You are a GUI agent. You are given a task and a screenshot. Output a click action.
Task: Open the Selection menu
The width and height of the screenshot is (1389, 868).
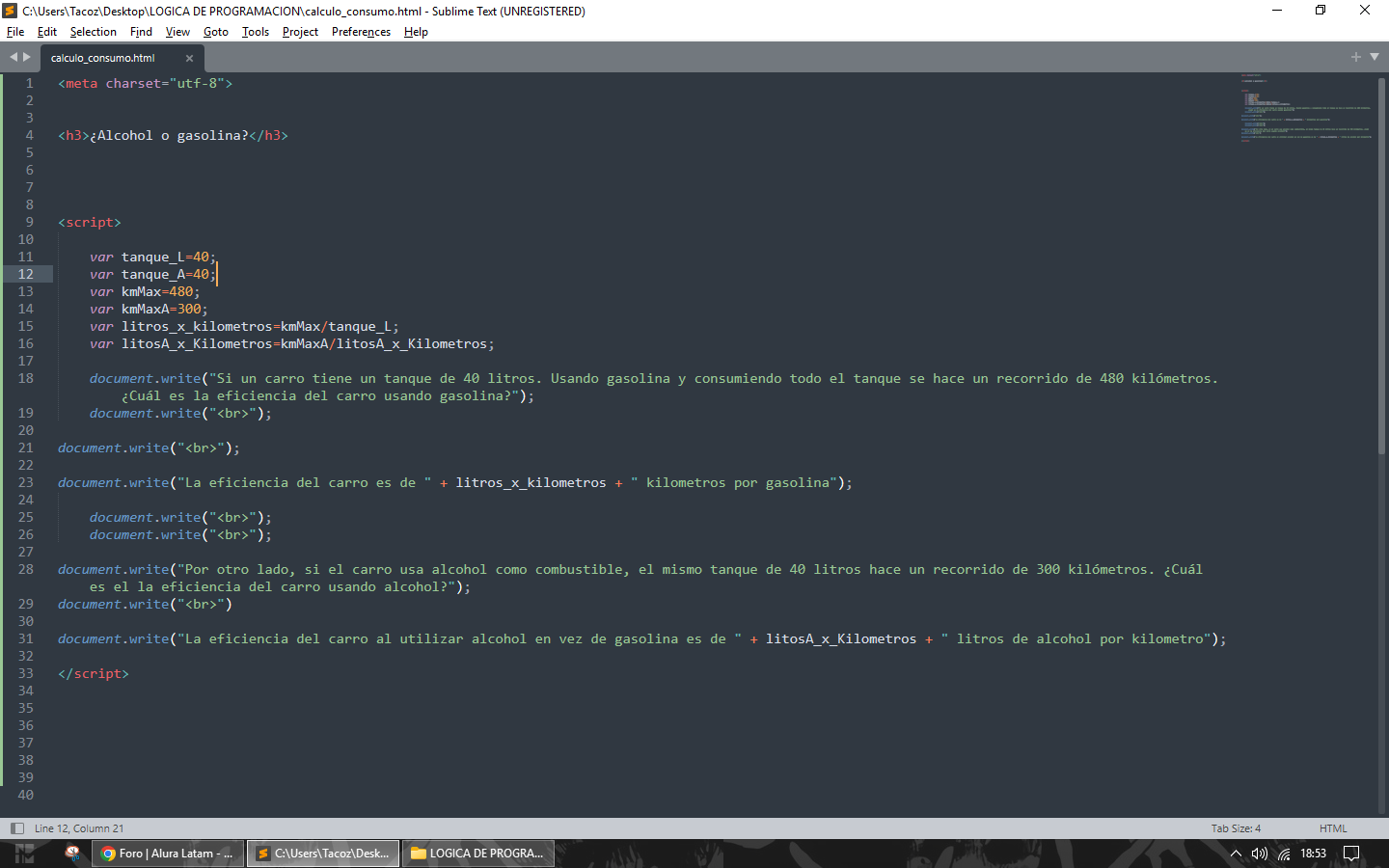[94, 32]
